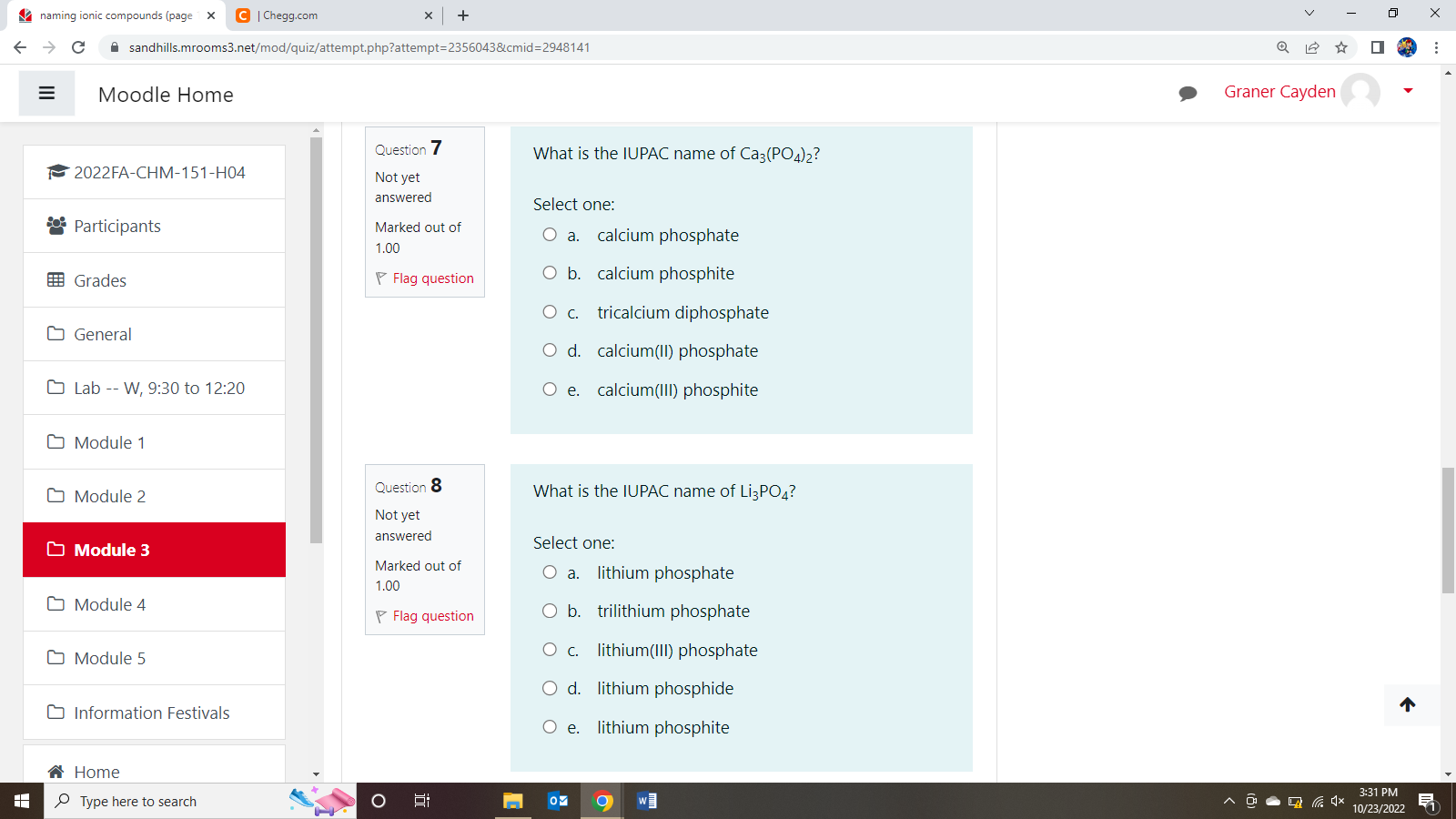This screenshot has width=1456, height=819.
Task: Click the Graner Cayden profile picture
Action: [1360, 92]
